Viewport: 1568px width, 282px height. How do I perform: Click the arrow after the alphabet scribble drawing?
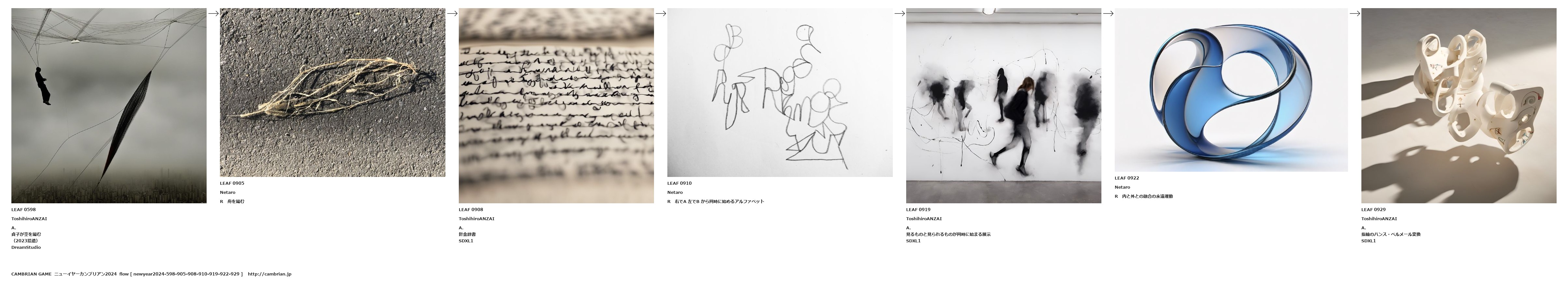899,13
